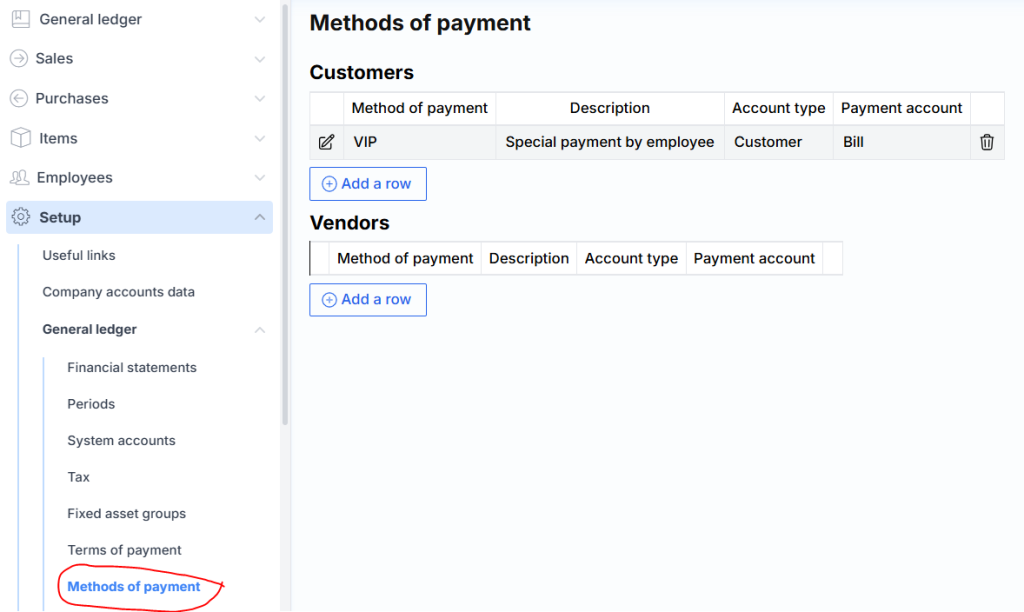Click the Setup gear icon
1024x612 pixels.
click(x=20, y=217)
